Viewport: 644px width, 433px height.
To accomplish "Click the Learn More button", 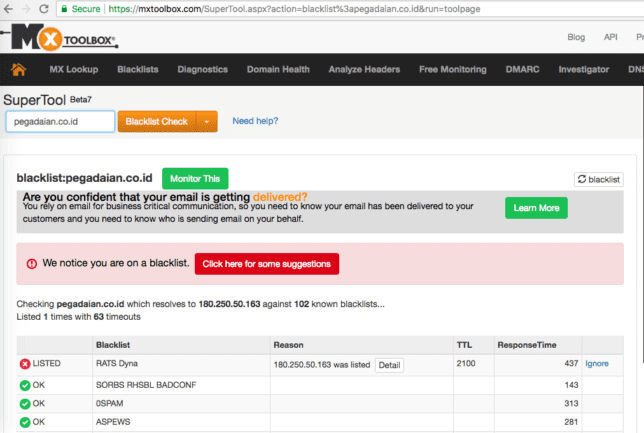I will [x=535, y=208].
